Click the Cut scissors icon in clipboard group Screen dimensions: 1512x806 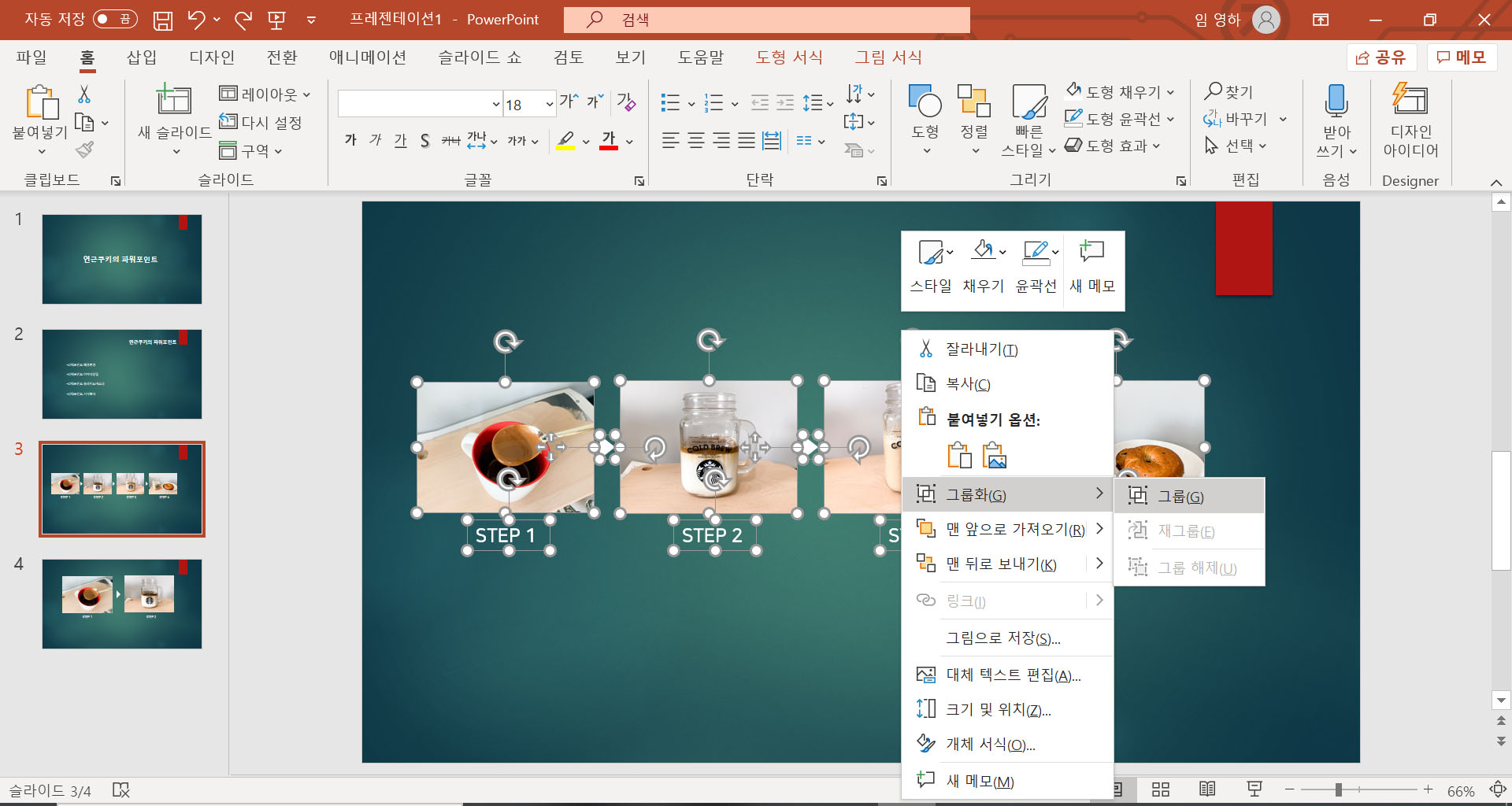84,94
